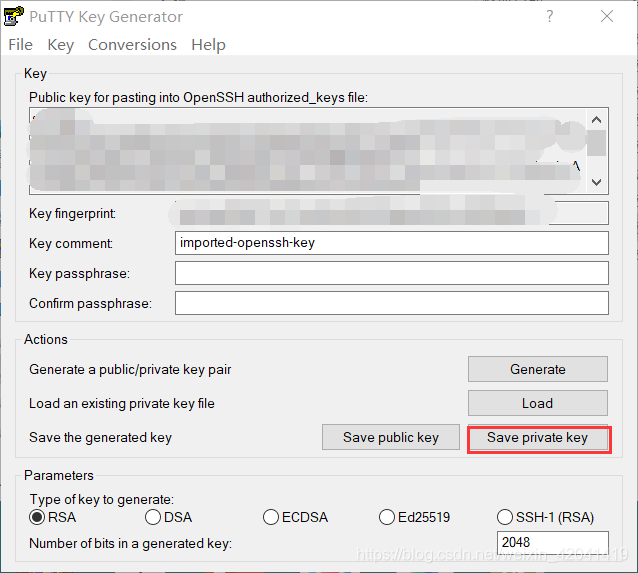Open the Help menu
The width and height of the screenshot is (638, 573).
pyautogui.click(x=208, y=45)
